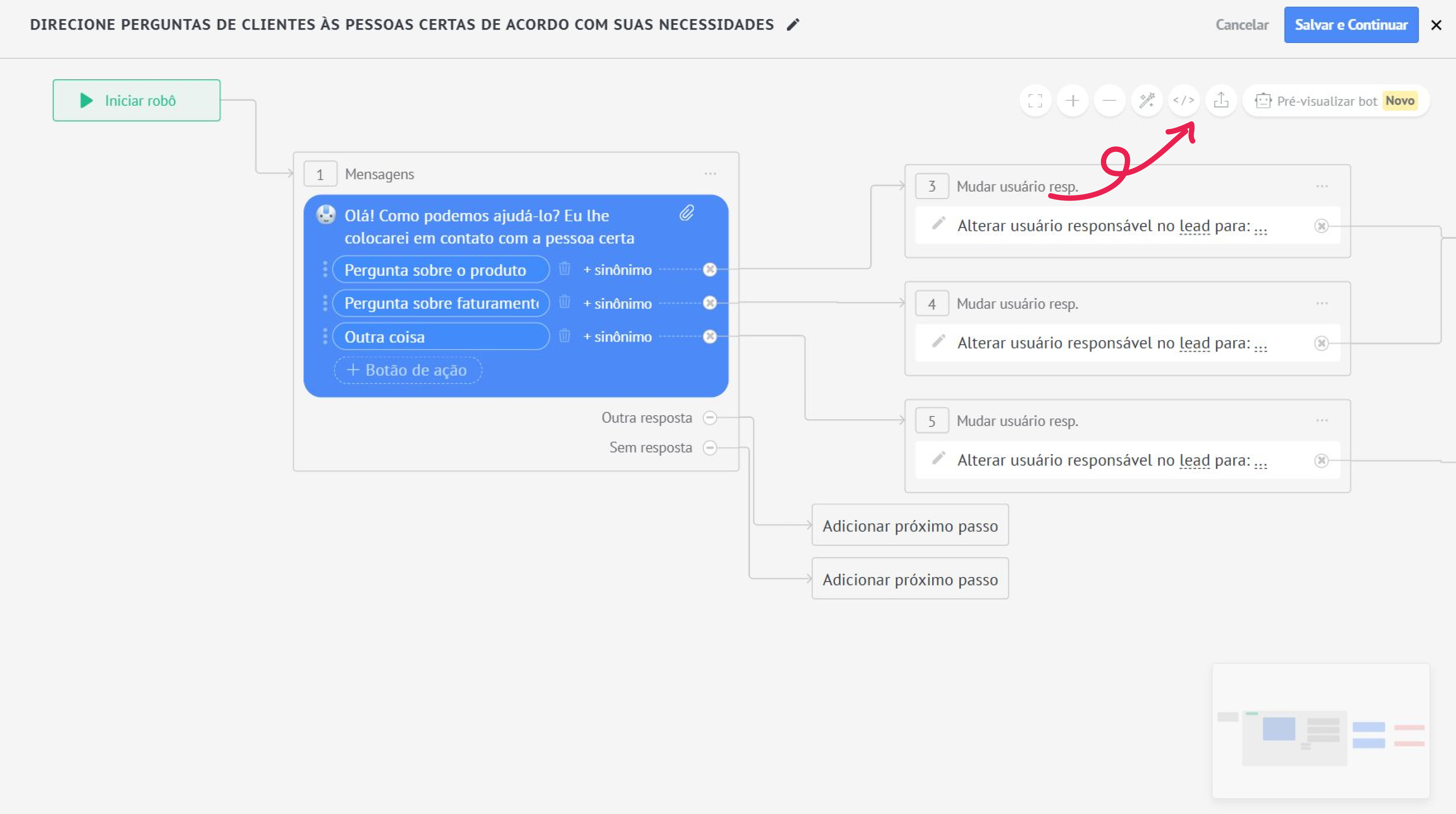Delete the 'Outra coisa' button via trash icon

564,336
